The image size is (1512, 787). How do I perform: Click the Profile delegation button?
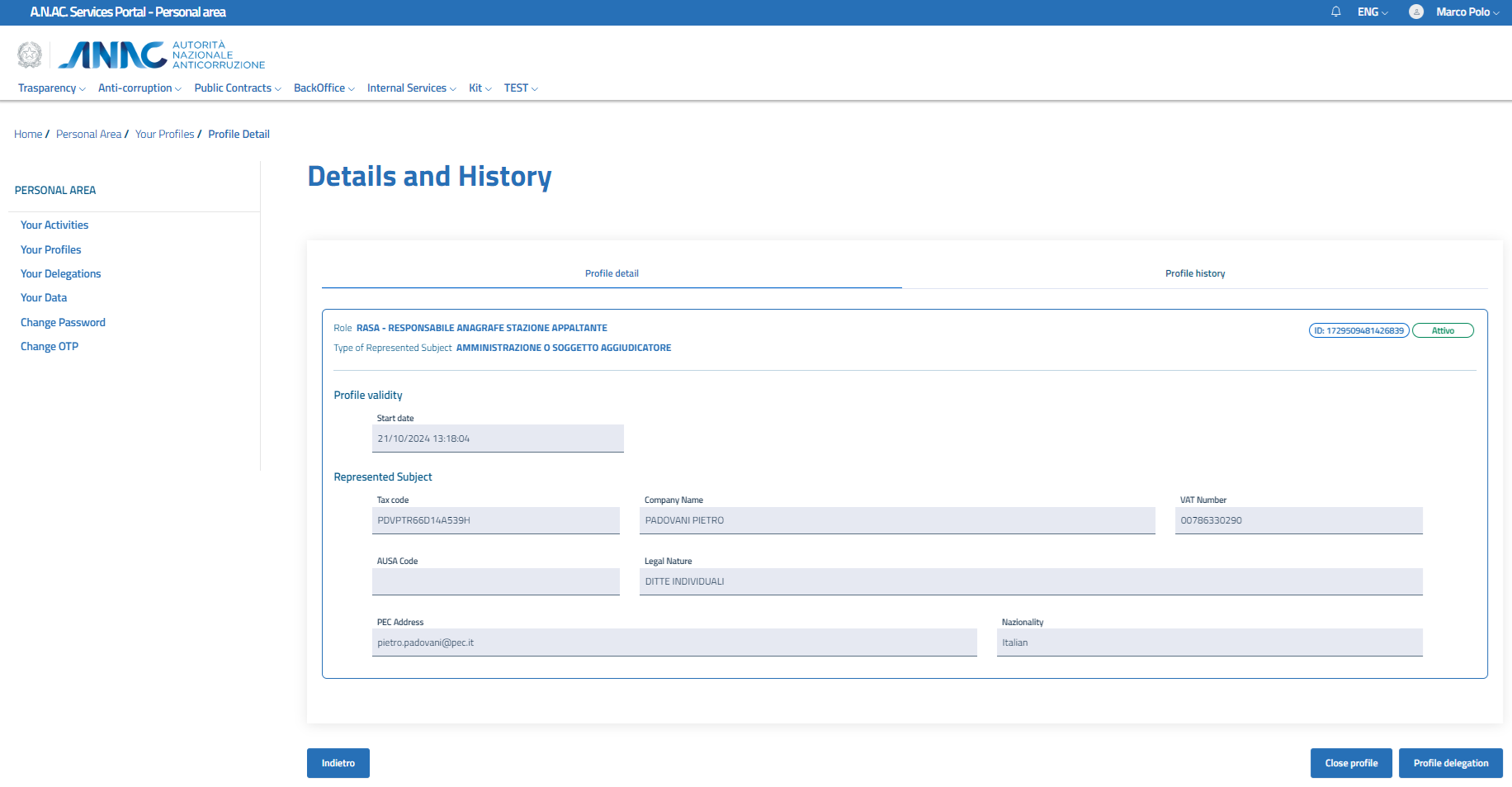coord(1450,763)
